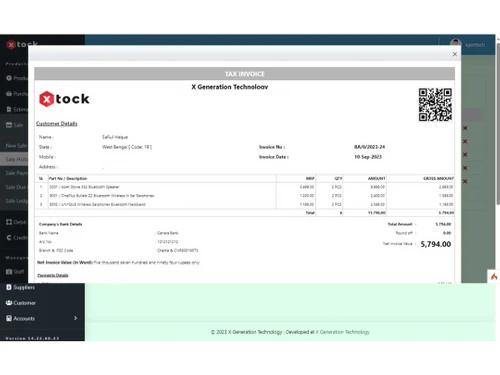
Task: Open the Estimate menu icon in sidebar
Action: (x=9, y=109)
